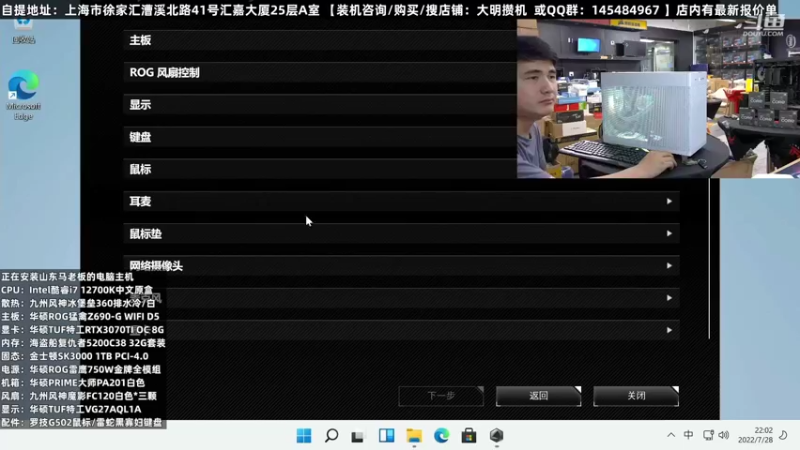
Task: Open the Microsoft Edge desktop shortcut
Action: (23, 96)
